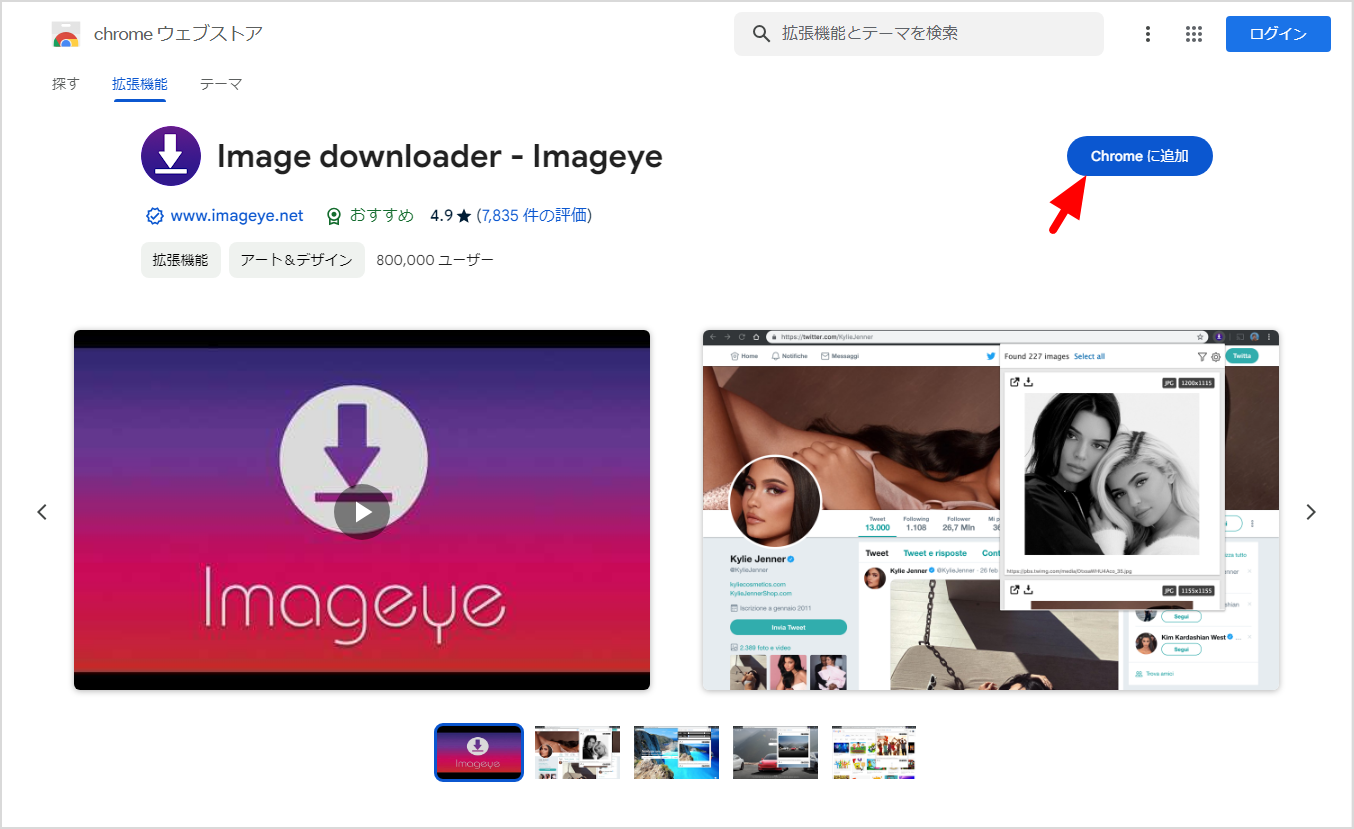Open the 7,835 件の評価 reviews link
This screenshot has width=1354, height=829.
[x=534, y=216]
